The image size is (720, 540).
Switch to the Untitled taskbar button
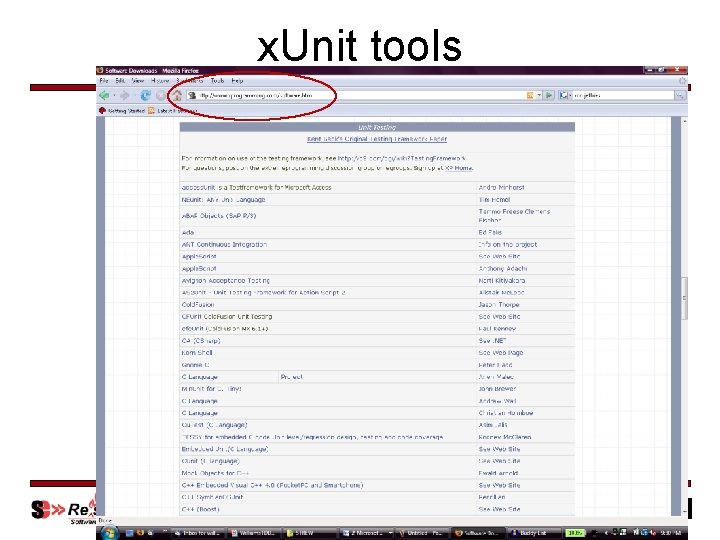(423, 533)
